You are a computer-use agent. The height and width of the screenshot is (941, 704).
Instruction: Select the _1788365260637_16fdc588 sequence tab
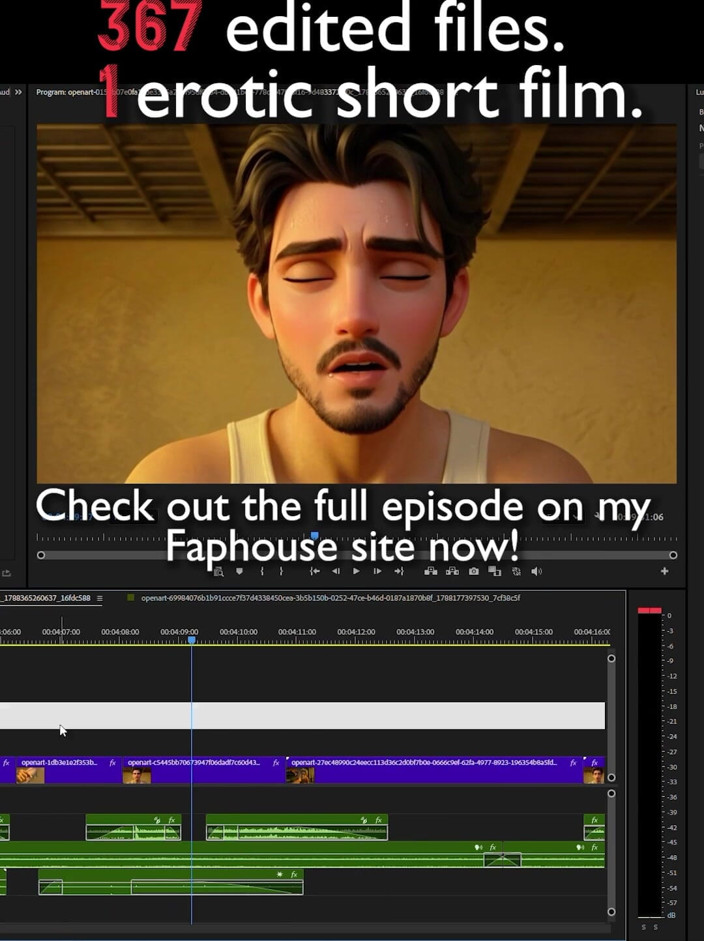[x=45, y=598]
